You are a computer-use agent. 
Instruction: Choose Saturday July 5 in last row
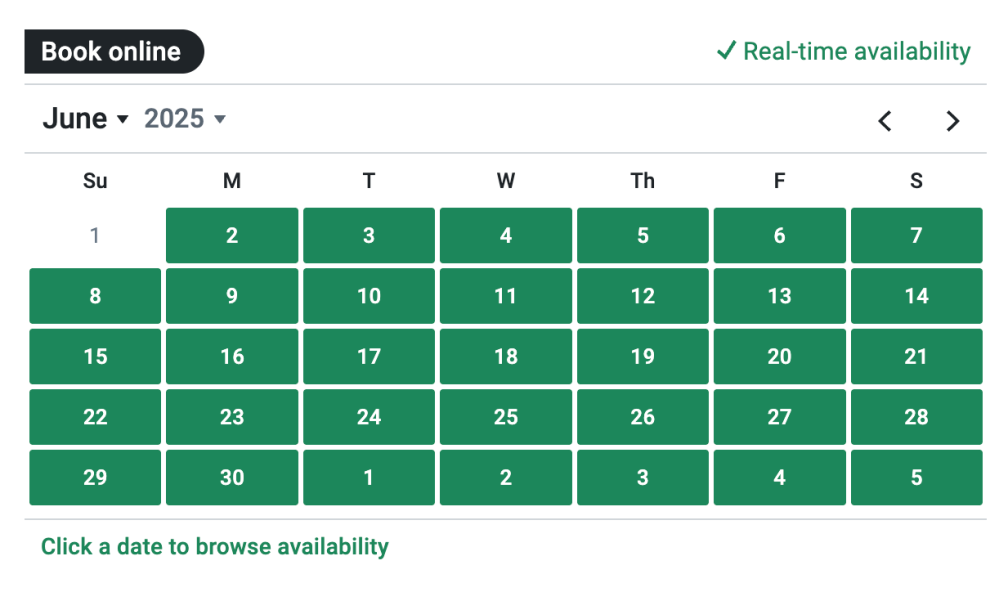coord(916,478)
